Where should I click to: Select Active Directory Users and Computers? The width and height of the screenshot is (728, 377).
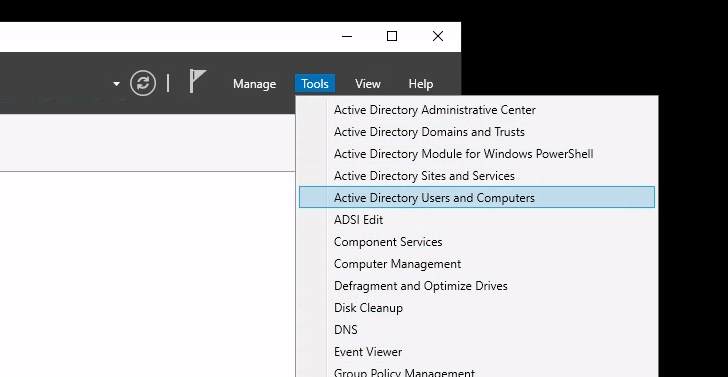pyautogui.click(x=477, y=197)
